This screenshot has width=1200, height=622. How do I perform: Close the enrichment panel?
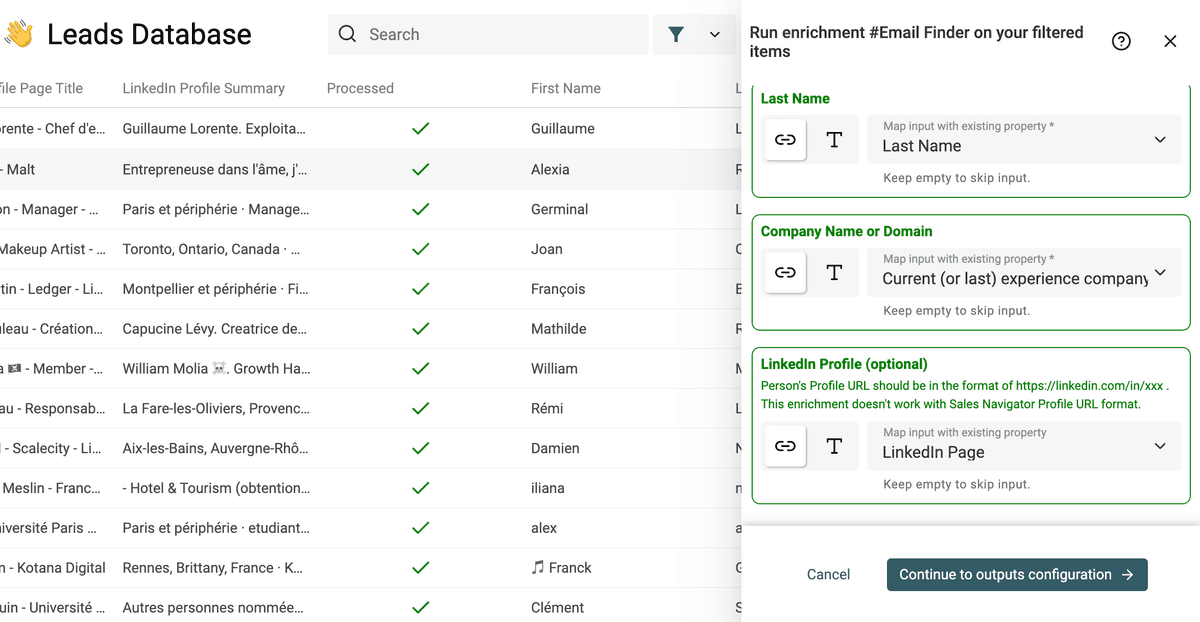click(1170, 41)
